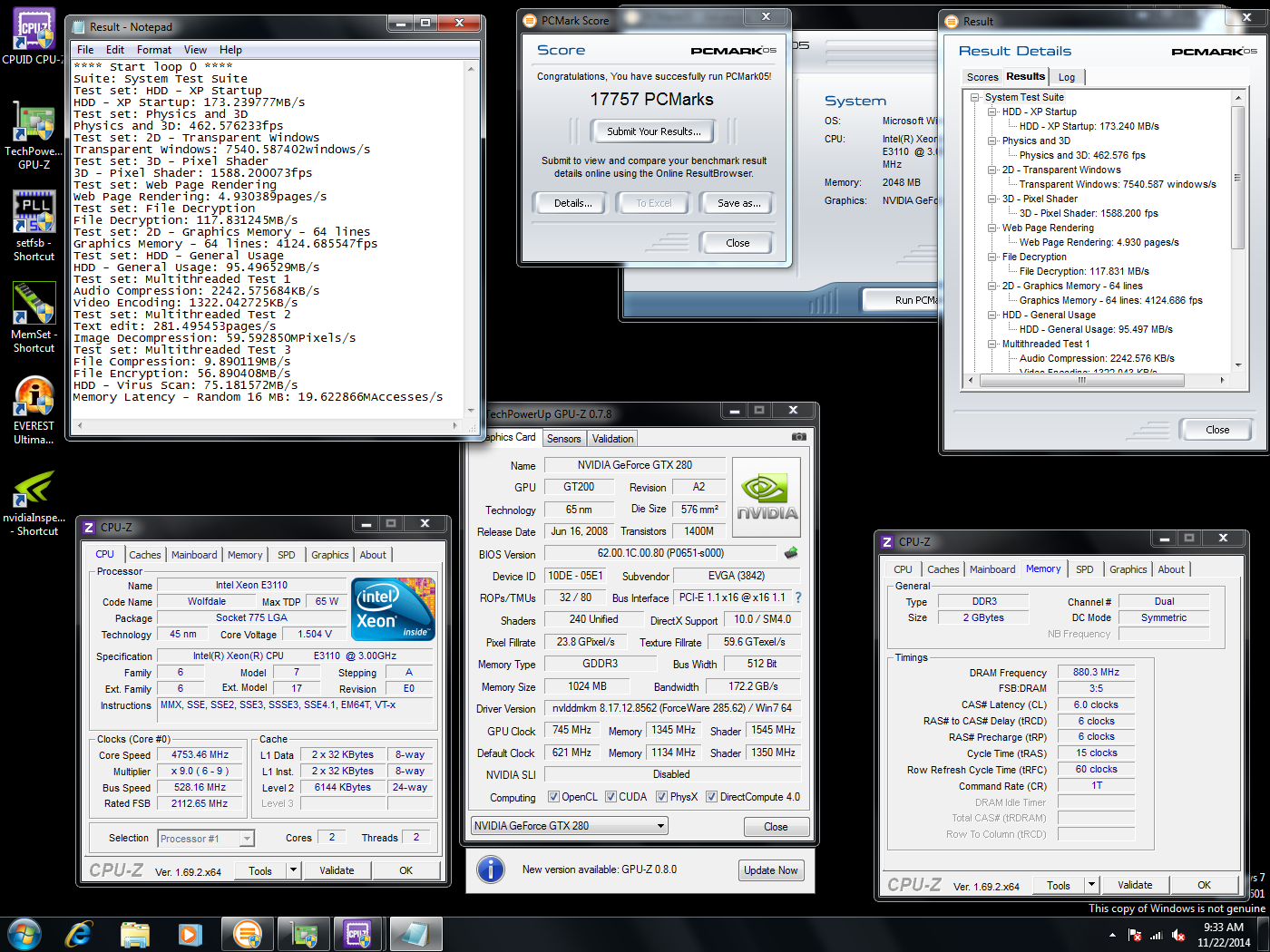Open the Mainboard tab in left CPU-Z
Viewport: 1270px width, 952px height.
(x=194, y=555)
